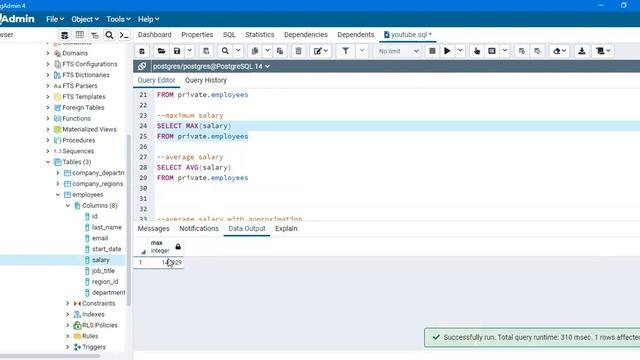Viewport: 640px width, 360px height.
Task: Save the query file icon
Action: tap(177, 51)
